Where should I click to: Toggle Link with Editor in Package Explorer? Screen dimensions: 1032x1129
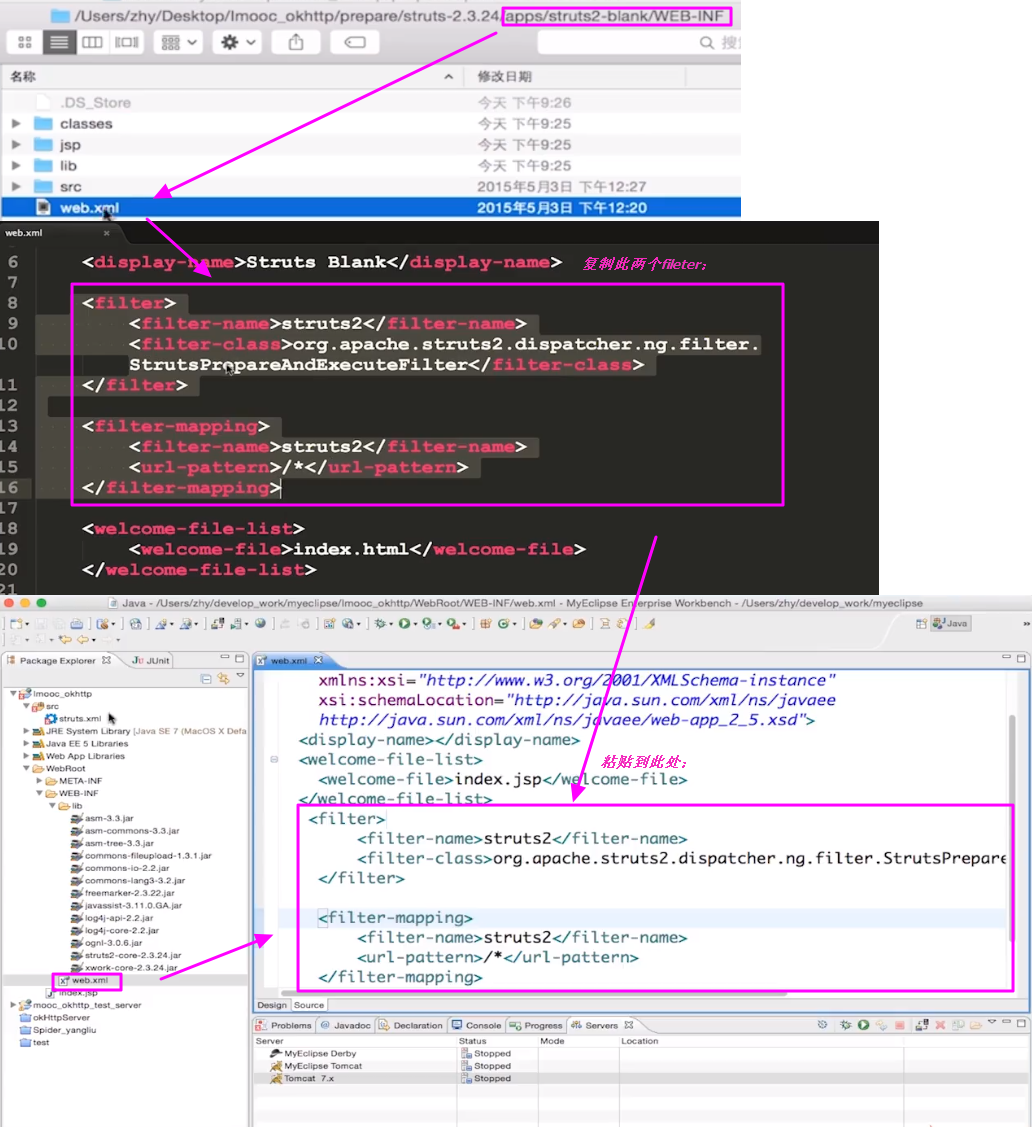[223, 678]
